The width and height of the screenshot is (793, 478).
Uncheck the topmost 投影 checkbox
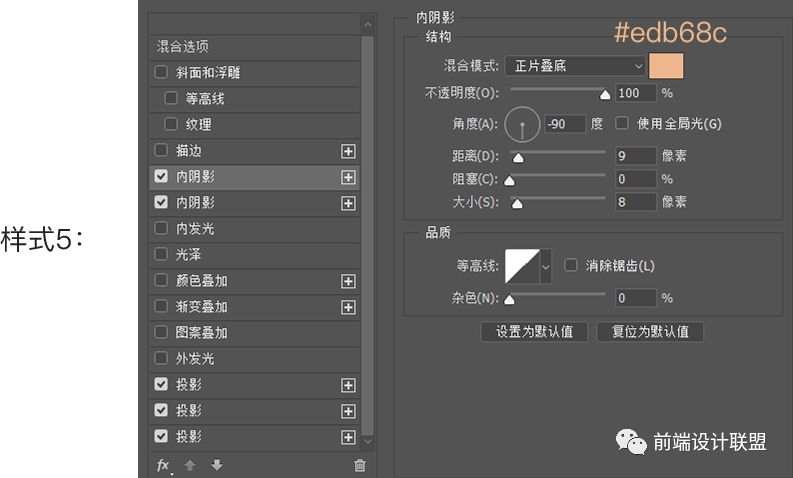tap(161, 384)
